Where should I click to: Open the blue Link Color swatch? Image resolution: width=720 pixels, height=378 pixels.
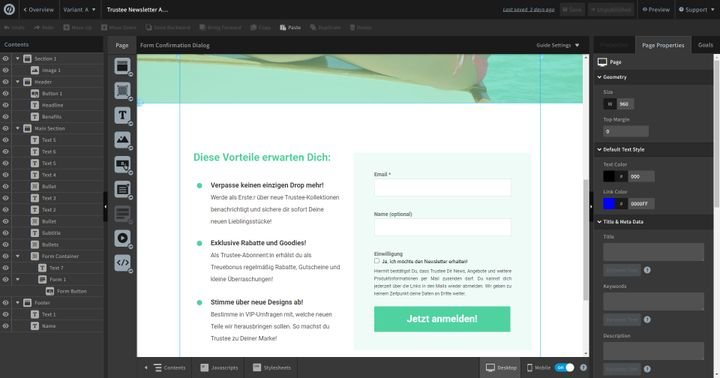(x=609, y=203)
